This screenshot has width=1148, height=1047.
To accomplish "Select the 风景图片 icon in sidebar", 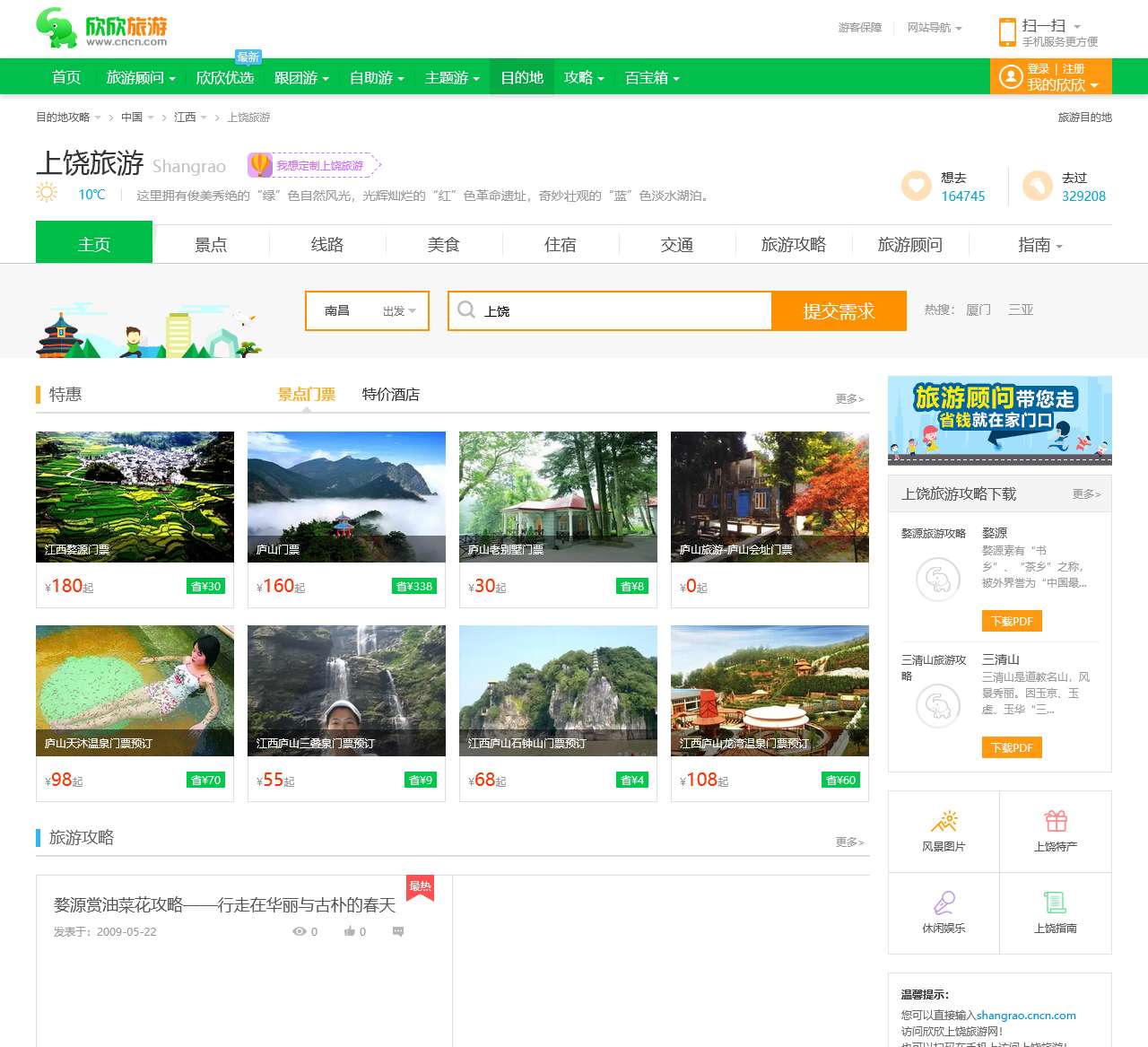I will tap(944, 820).
